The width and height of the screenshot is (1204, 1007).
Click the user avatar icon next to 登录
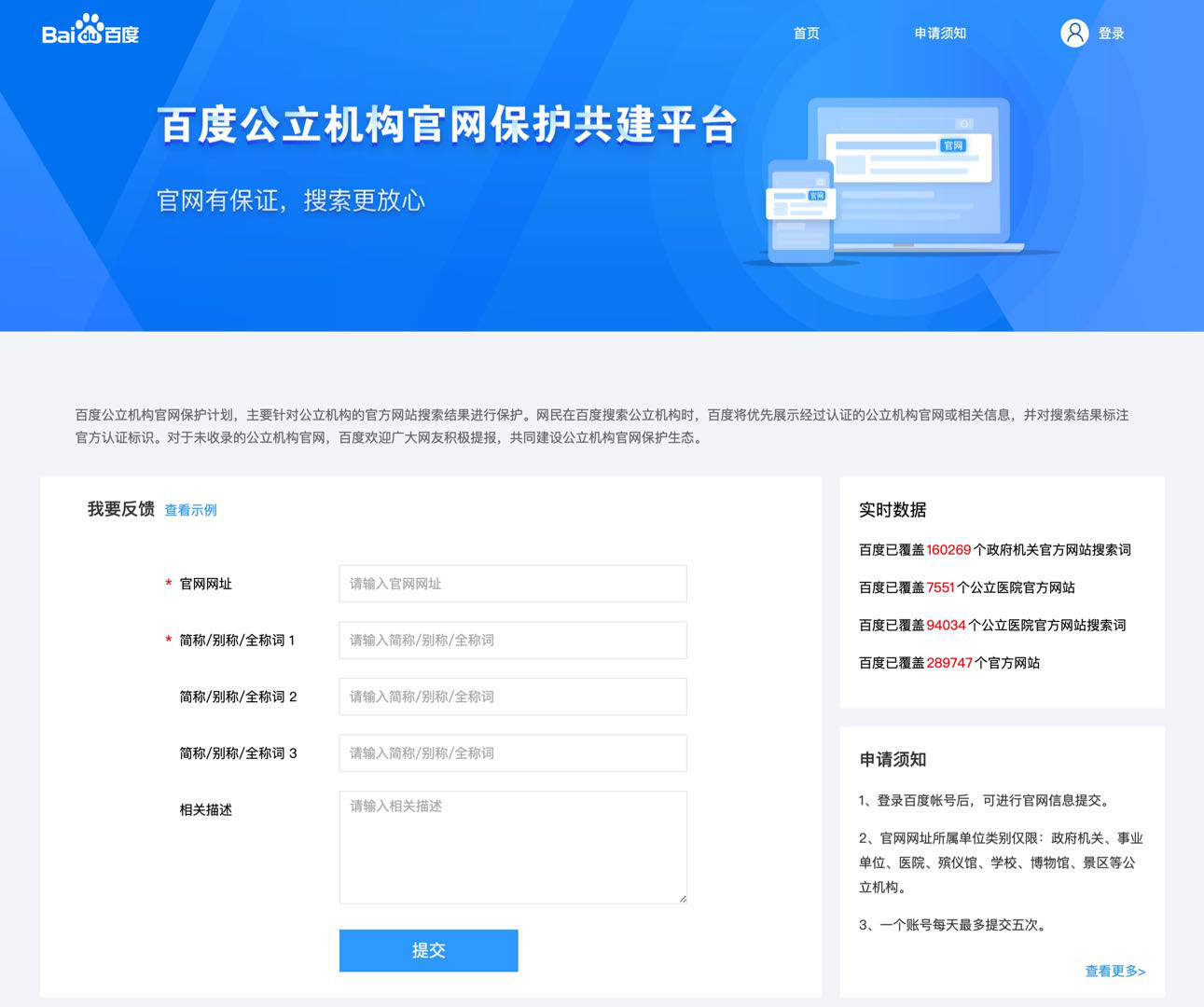[x=1074, y=33]
